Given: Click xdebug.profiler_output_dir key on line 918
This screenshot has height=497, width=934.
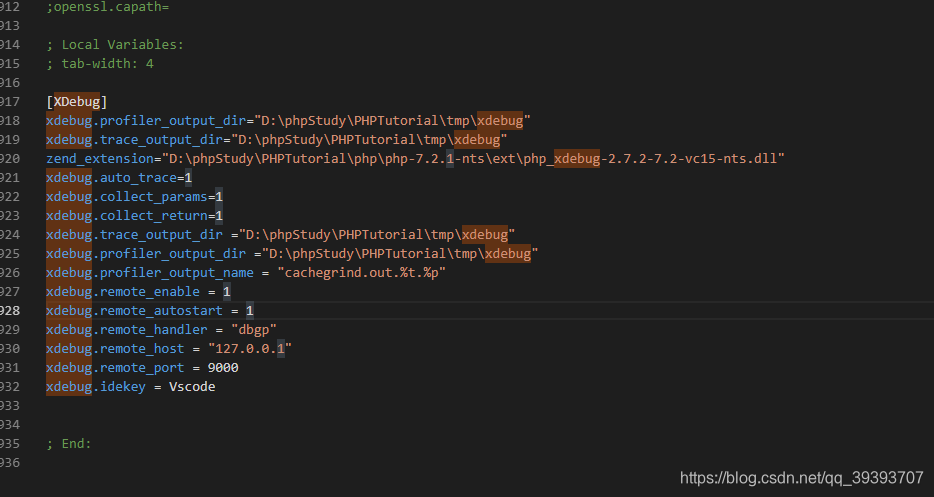Looking at the screenshot, I should click(146, 120).
